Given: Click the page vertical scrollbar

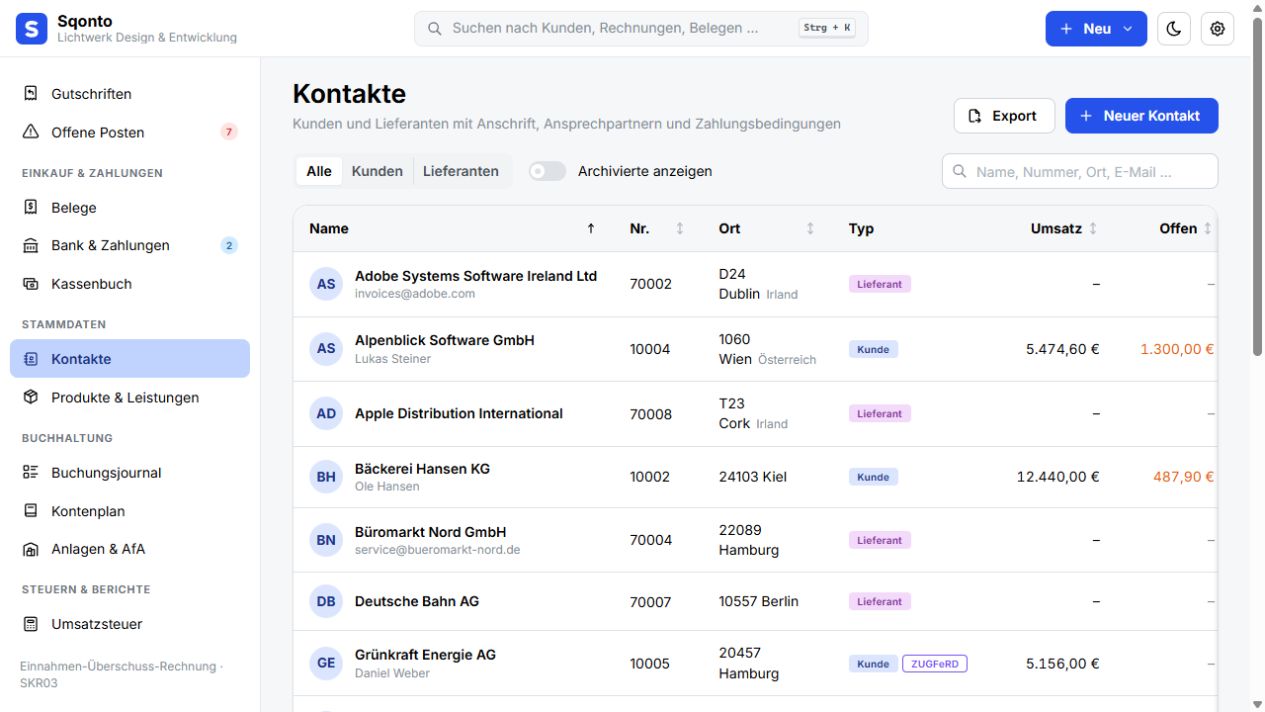Looking at the screenshot, I should [x=1257, y=186].
